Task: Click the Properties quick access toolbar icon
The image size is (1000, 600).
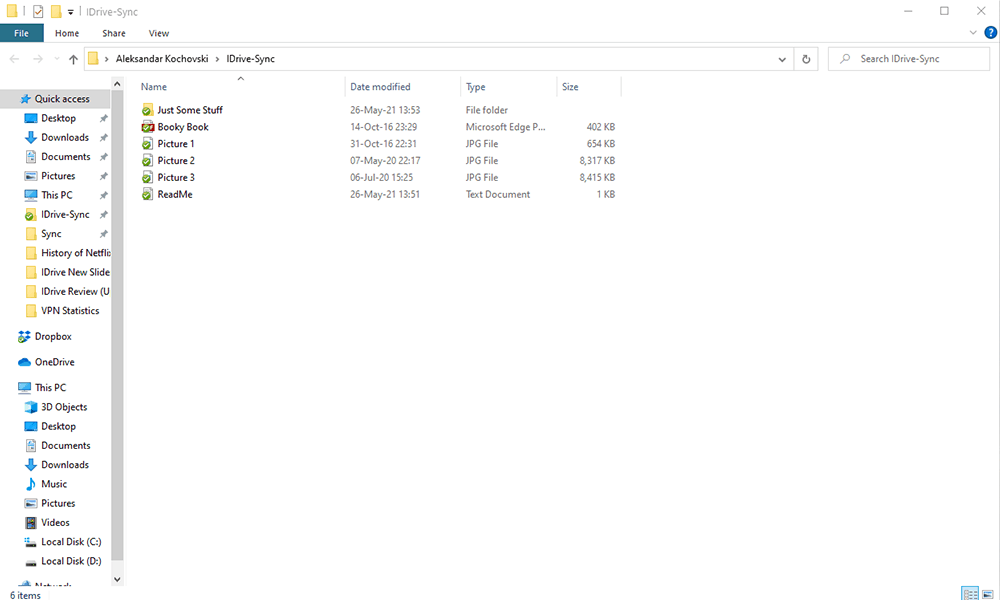Action: point(38,11)
